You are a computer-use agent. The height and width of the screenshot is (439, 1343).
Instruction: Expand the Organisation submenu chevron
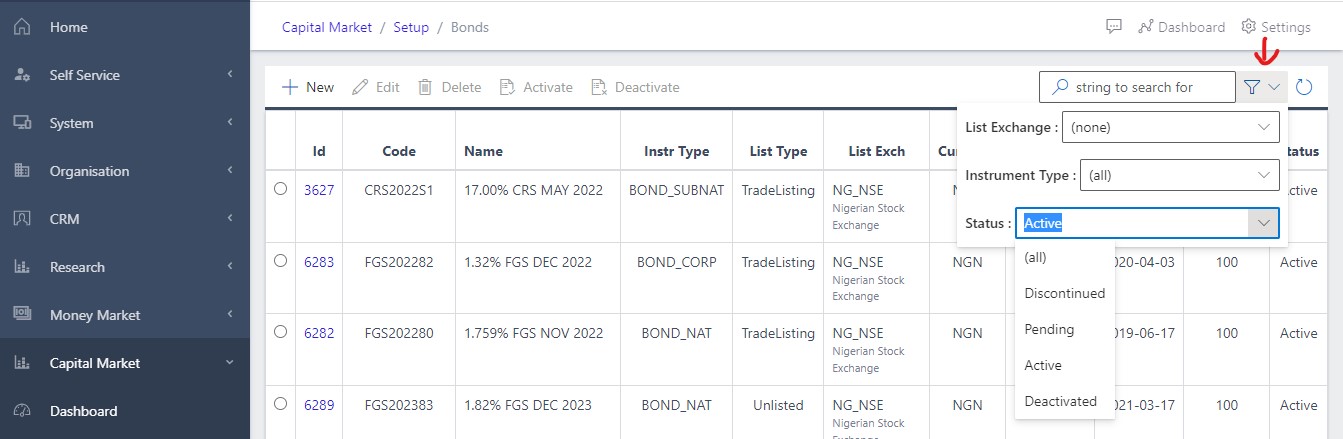tap(230, 171)
